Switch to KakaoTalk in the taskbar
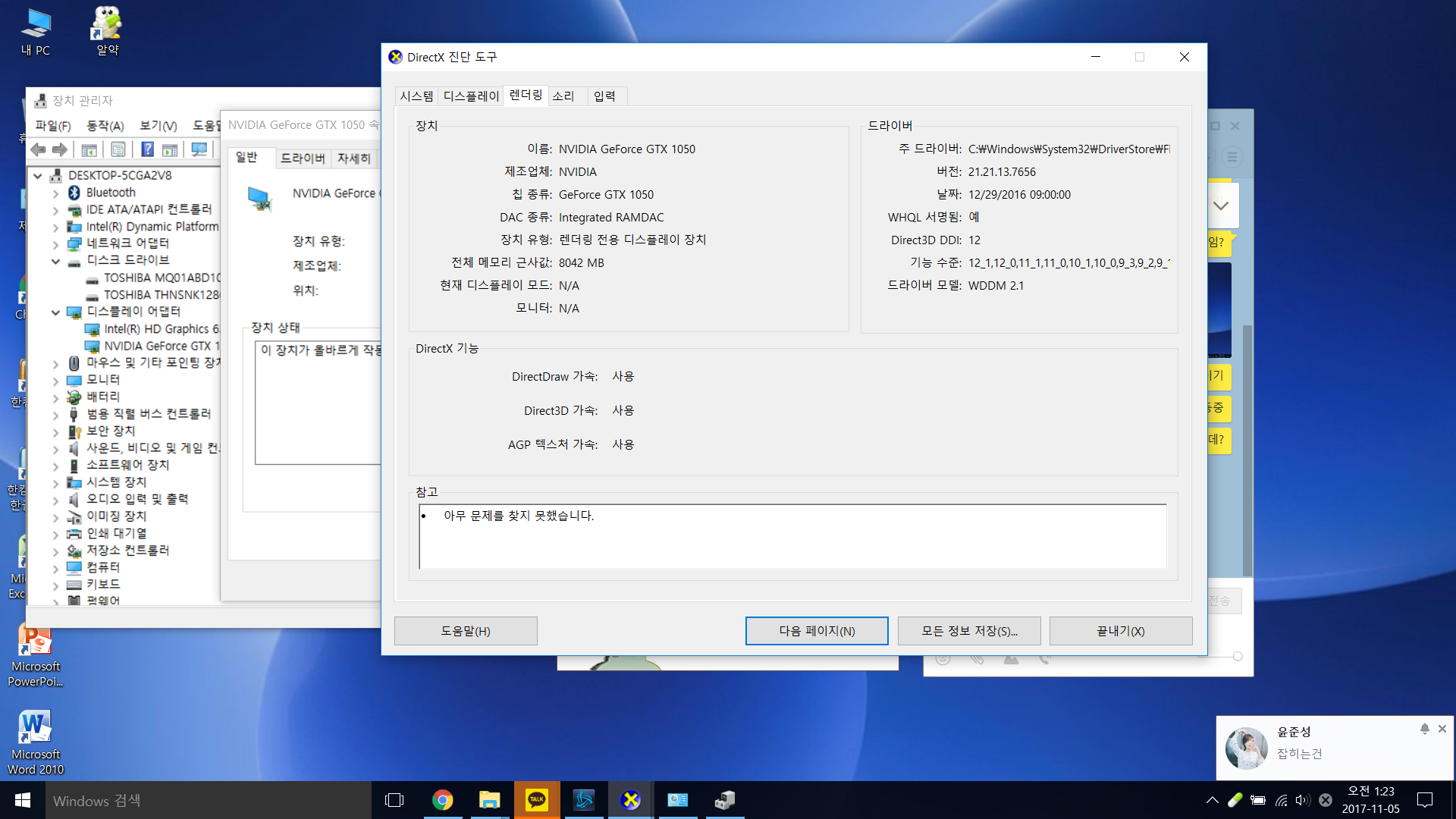Screen dimensions: 1456x819 [x=537, y=800]
